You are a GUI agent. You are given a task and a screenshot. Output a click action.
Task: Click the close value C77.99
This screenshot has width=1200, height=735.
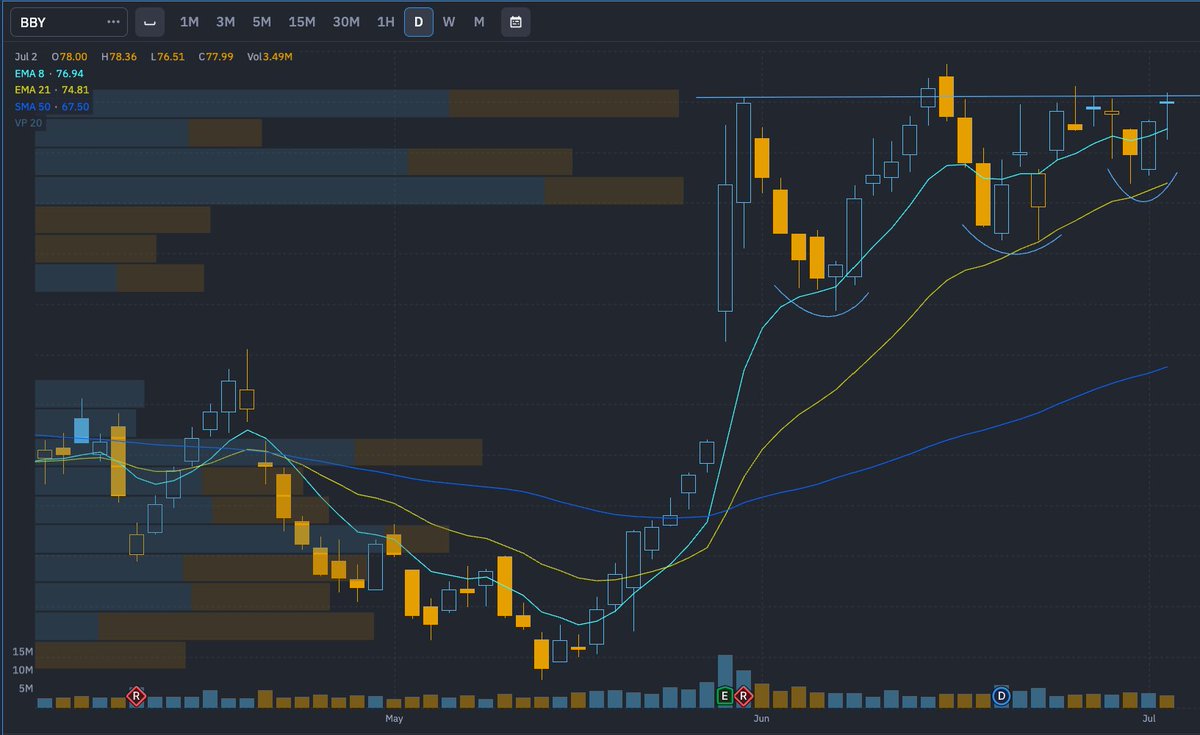215,57
